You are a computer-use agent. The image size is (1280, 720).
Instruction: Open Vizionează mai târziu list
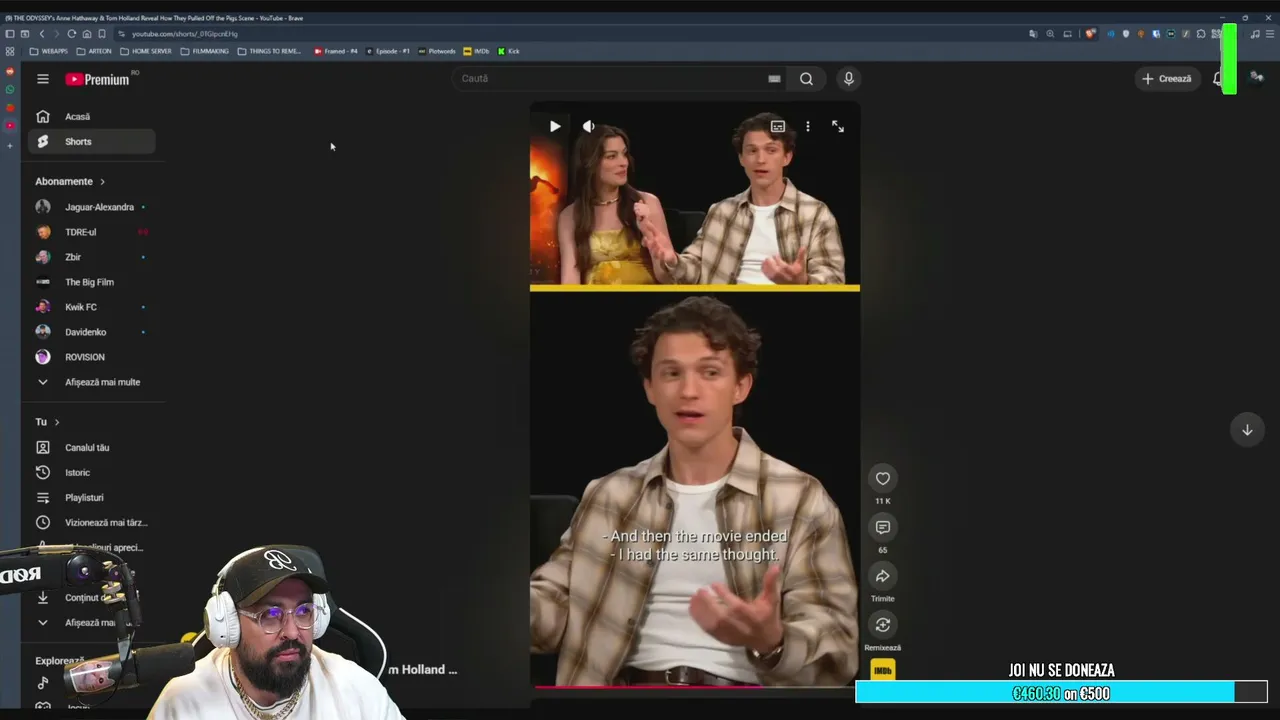click(91, 523)
